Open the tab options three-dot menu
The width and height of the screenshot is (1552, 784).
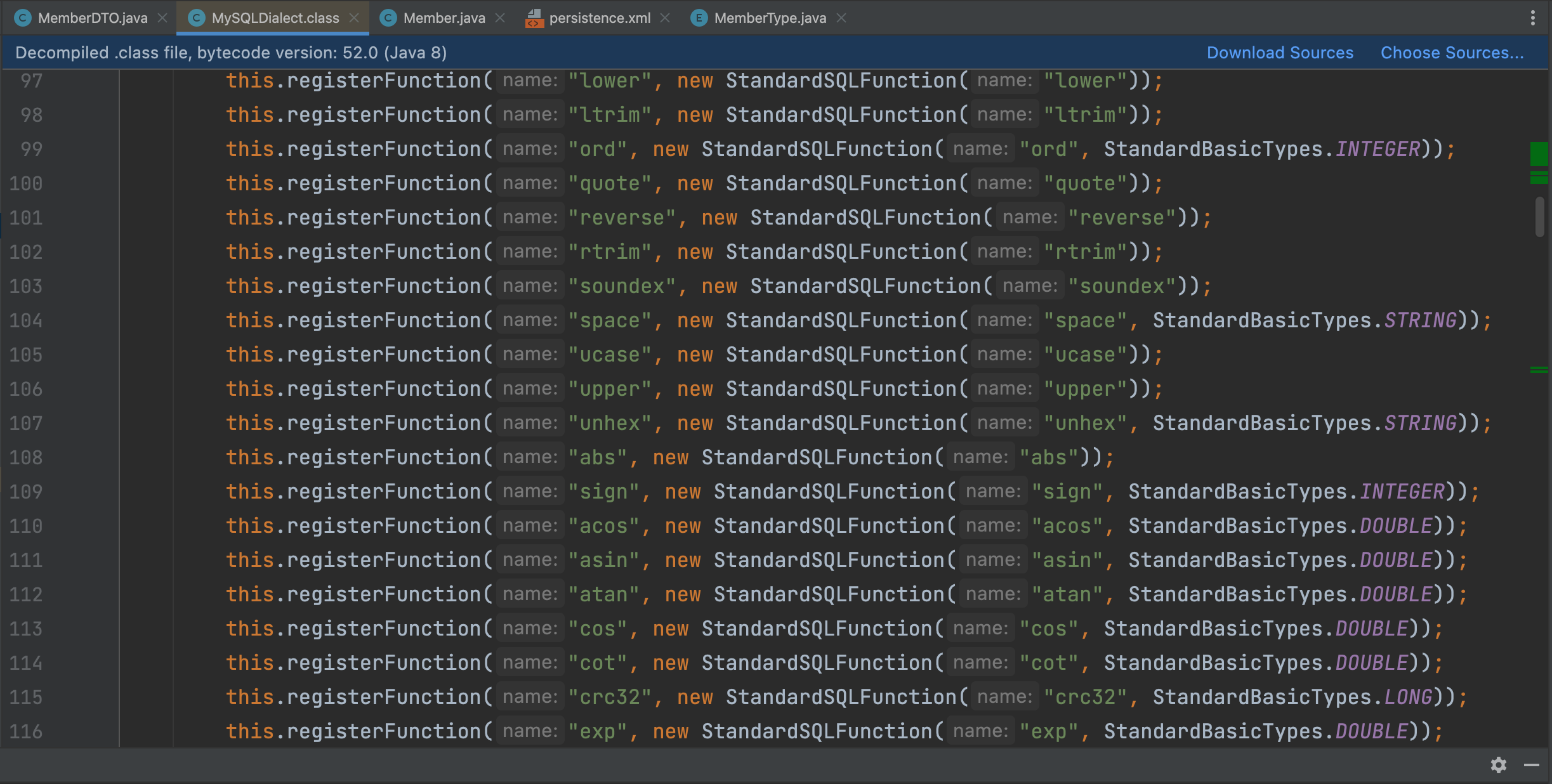1533,18
